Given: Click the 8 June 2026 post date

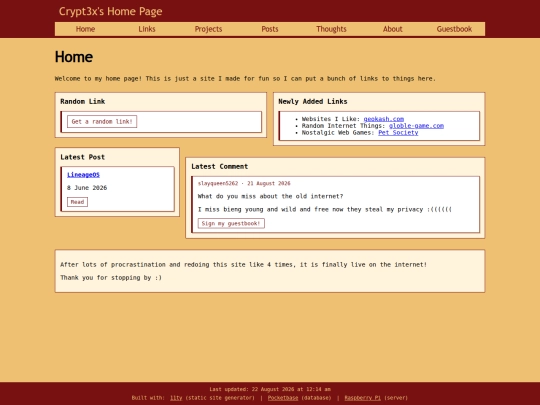Looking at the screenshot, I should [x=87, y=188].
